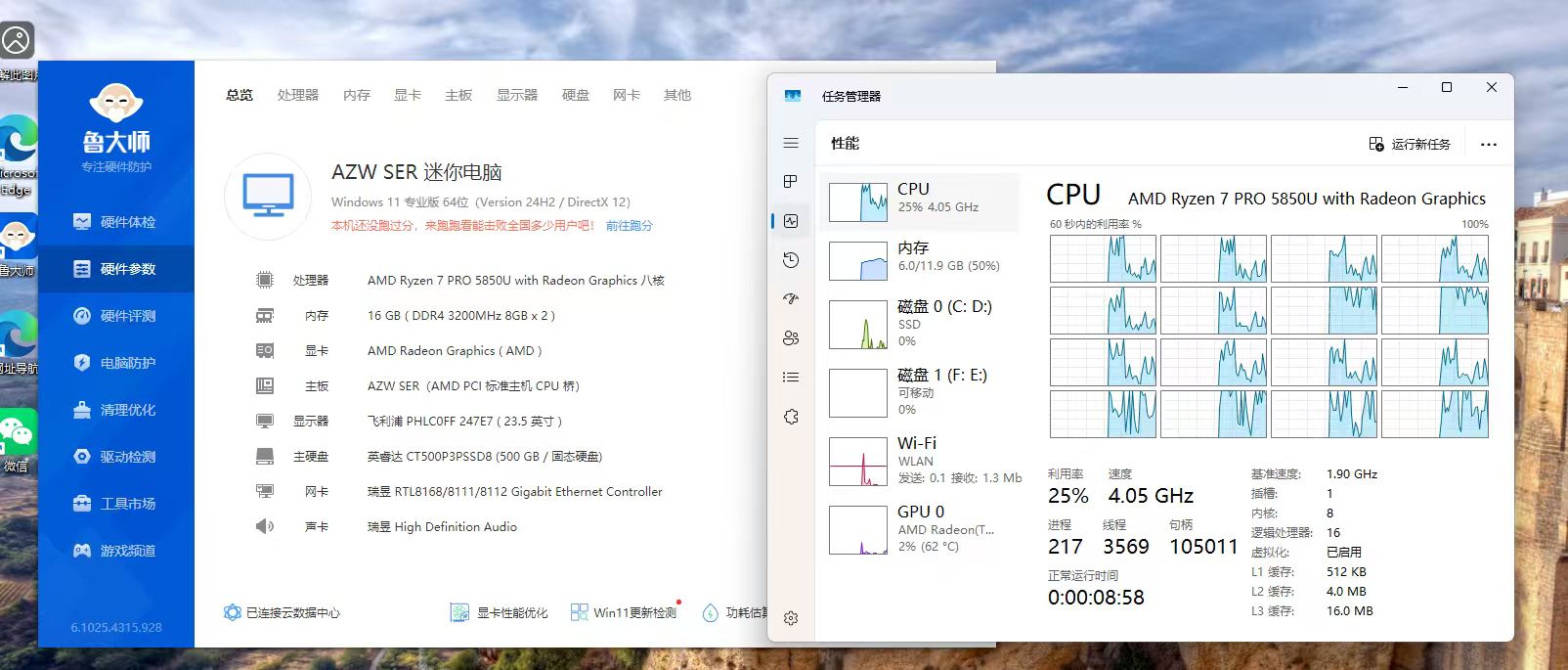Open 硬件体检 in Ludashi sidebar

[116, 222]
